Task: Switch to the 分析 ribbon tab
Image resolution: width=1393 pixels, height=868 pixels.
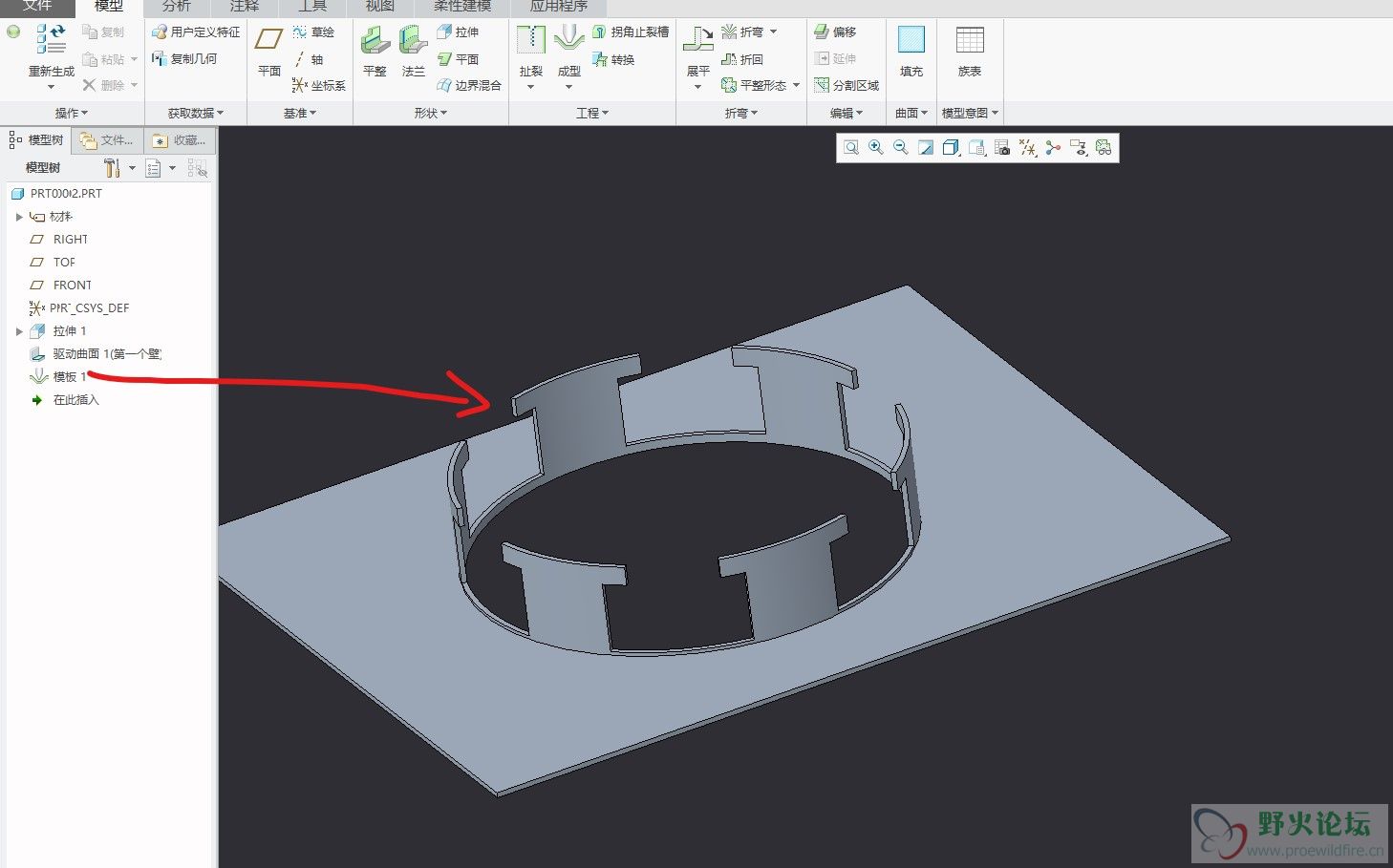Action: [176, 7]
